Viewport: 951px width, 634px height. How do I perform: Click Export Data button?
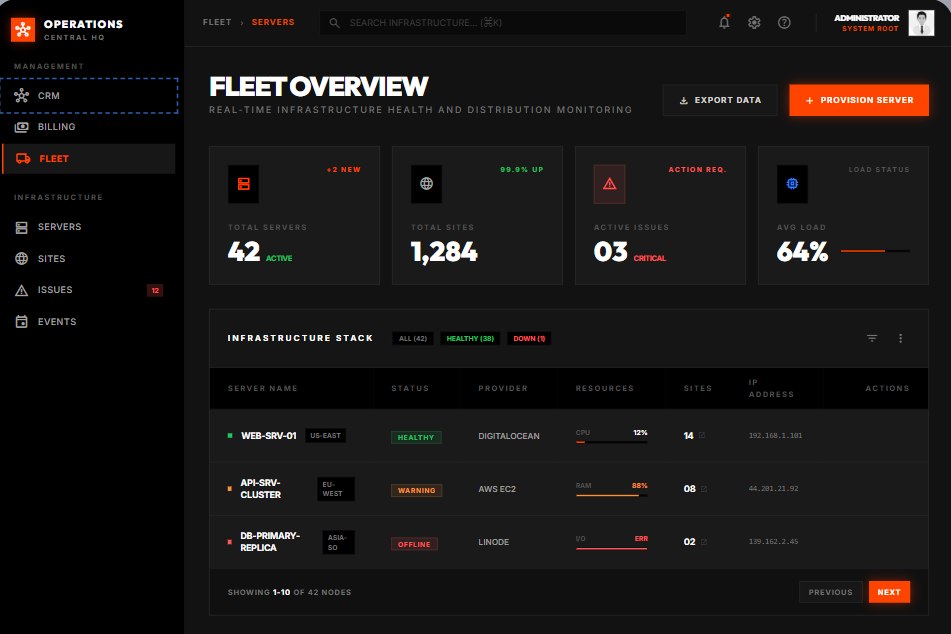pos(720,100)
